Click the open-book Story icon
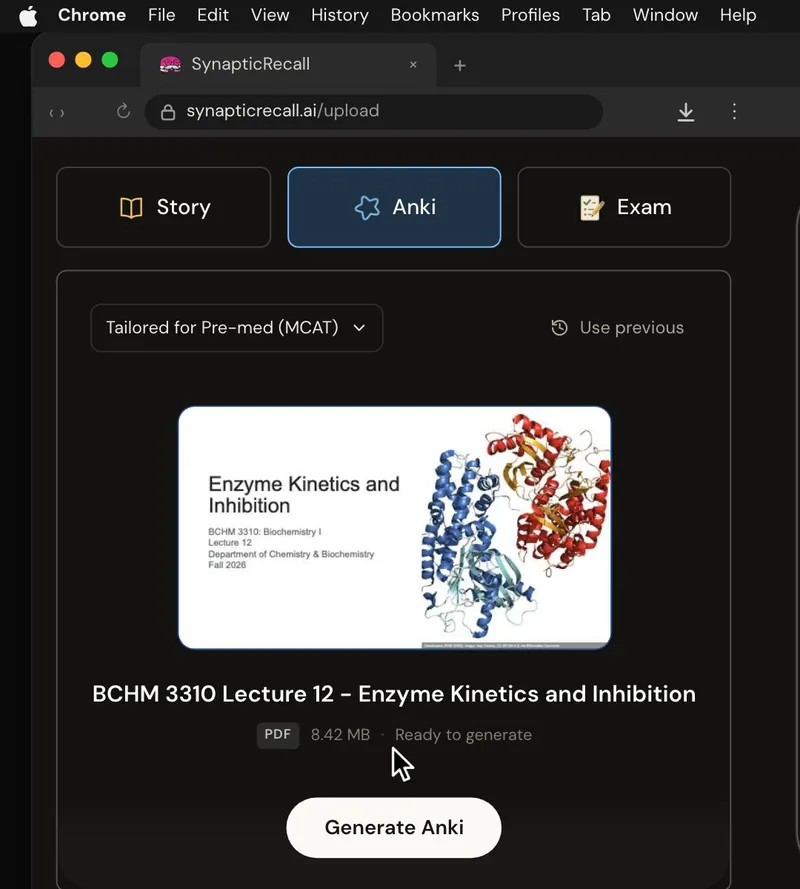This screenshot has width=800, height=889. [x=131, y=208]
